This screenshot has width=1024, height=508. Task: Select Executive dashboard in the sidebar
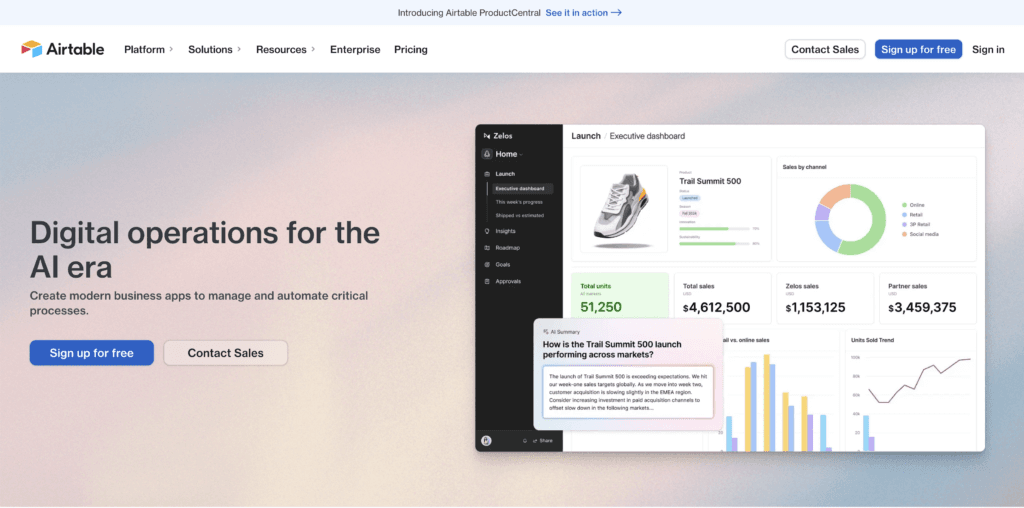point(522,189)
